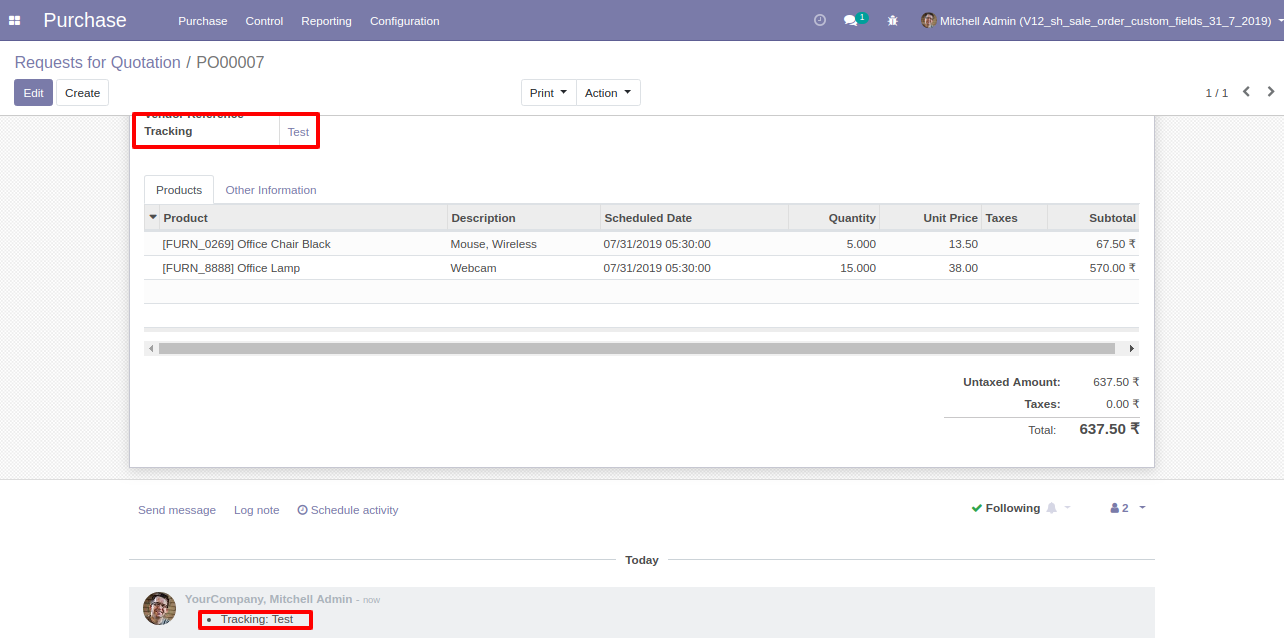Open the Control menu
This screenshot has width=1284, height=638.
click(264, 21)
